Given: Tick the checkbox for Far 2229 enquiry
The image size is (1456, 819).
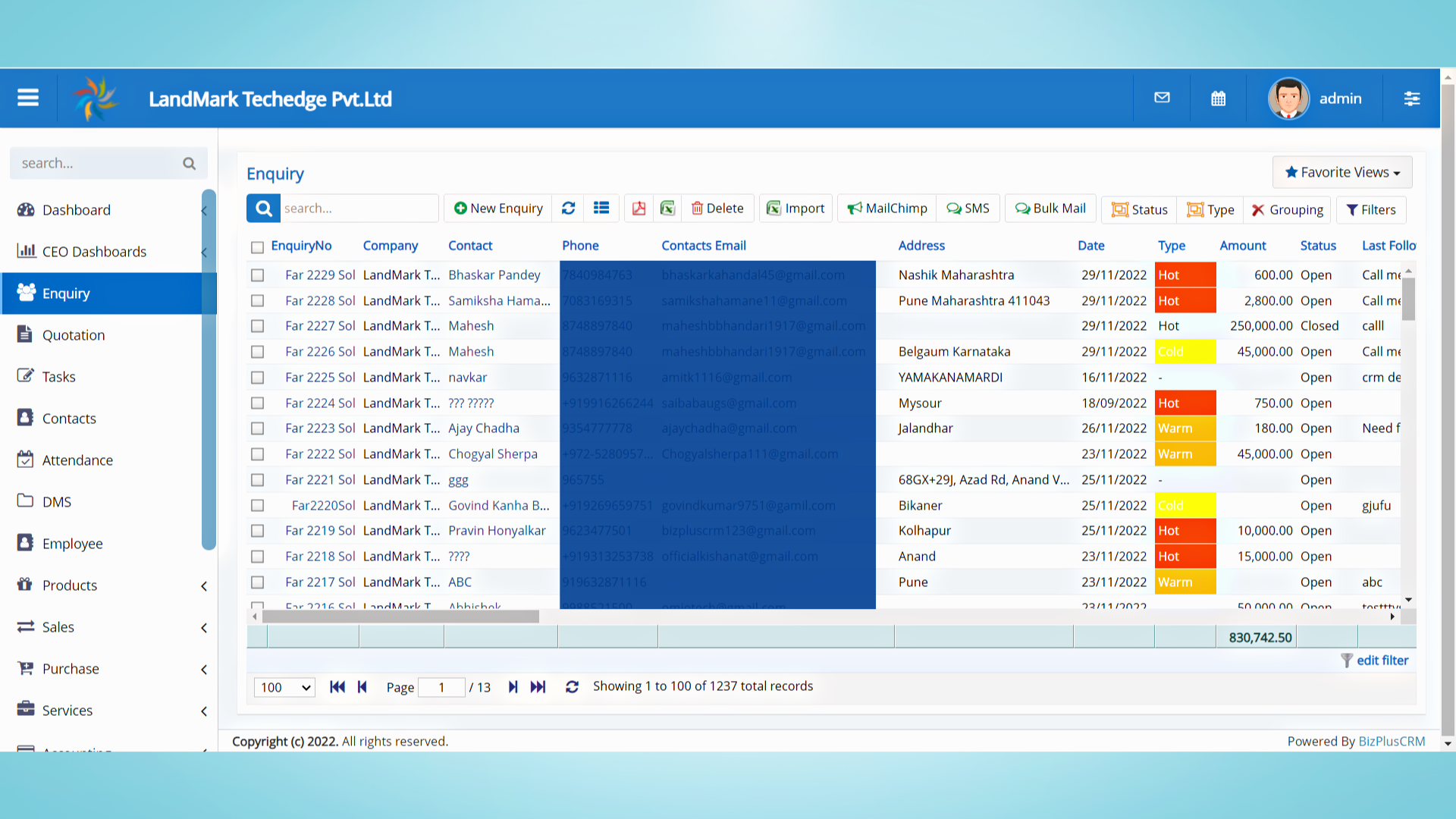Looking at the screenshot, I should tap(257, 275).
